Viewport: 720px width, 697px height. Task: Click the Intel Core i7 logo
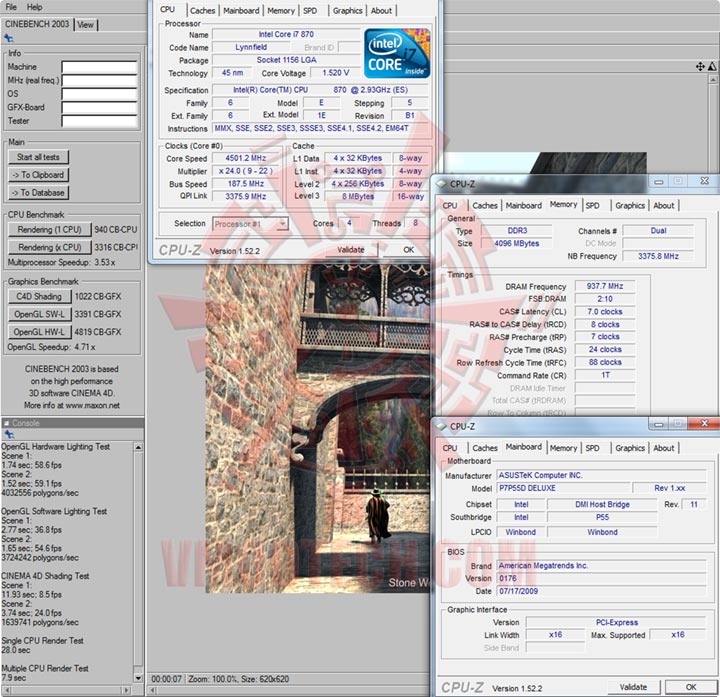click(397, 53)
